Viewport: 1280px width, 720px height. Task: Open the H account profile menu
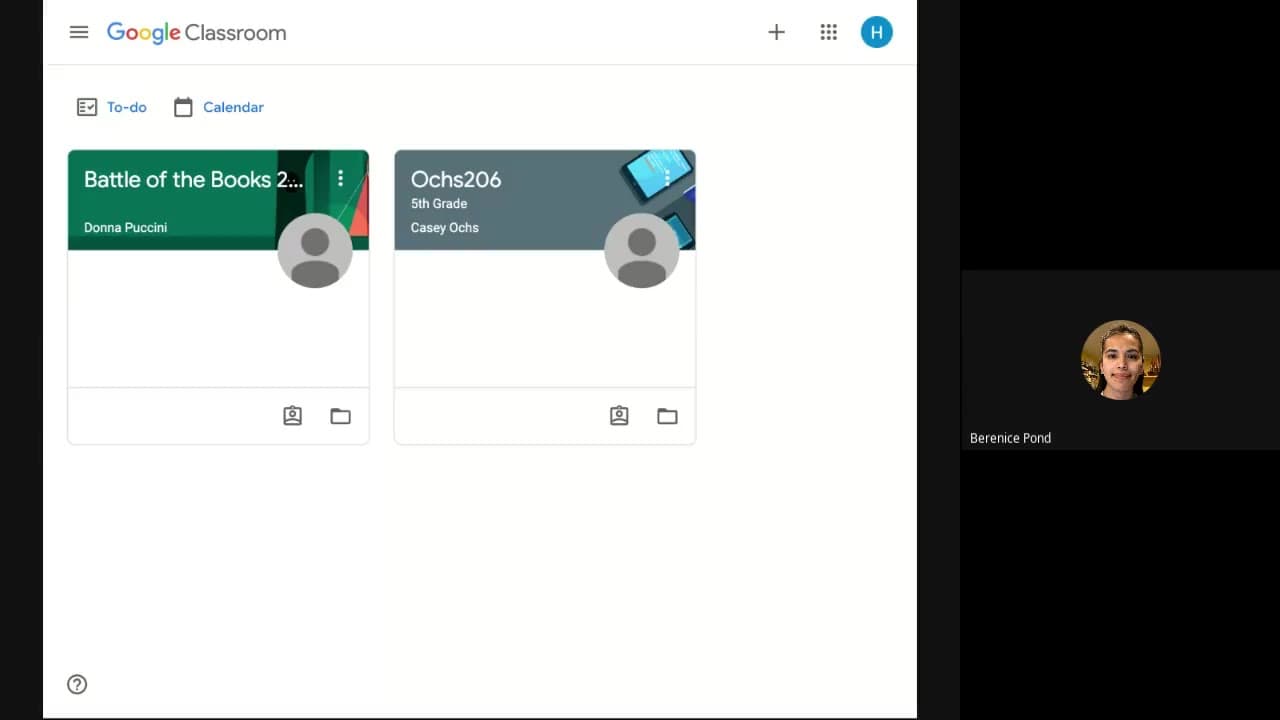[876, 32]
